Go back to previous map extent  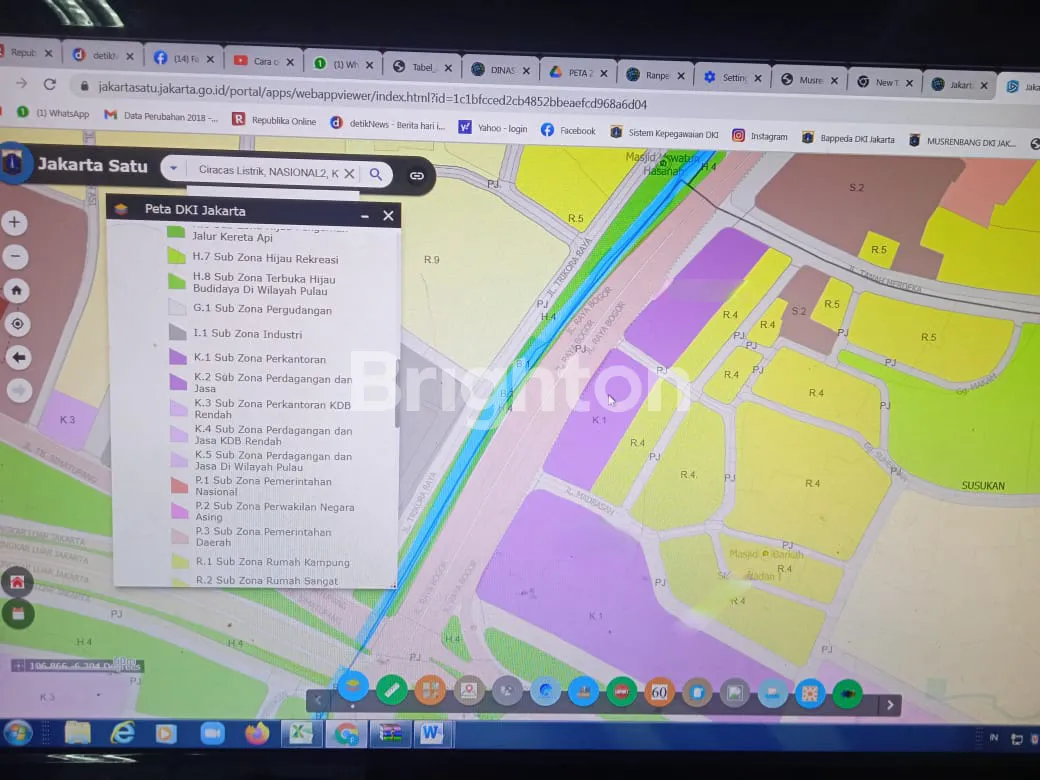point(18,358)
